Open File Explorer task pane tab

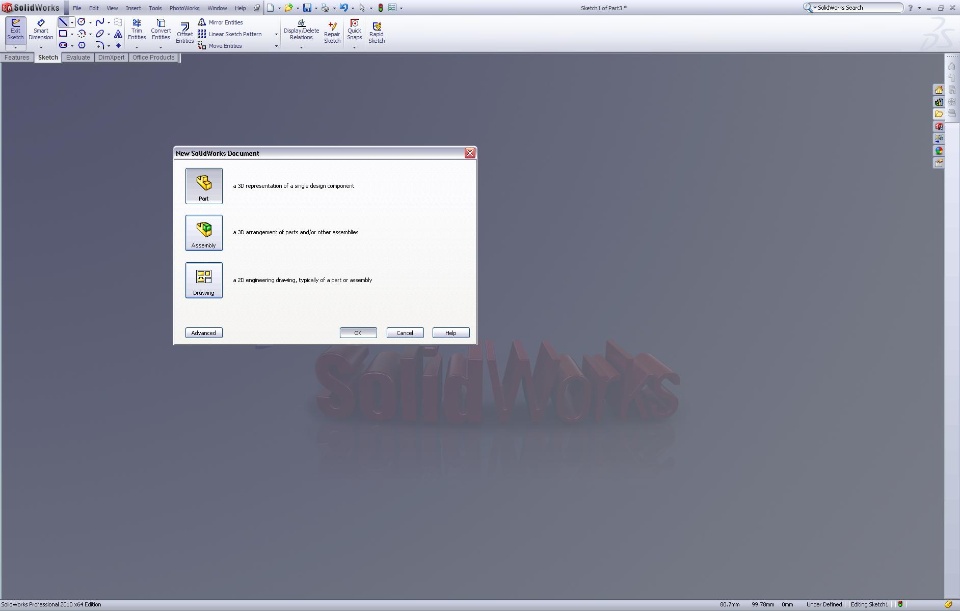939,114
